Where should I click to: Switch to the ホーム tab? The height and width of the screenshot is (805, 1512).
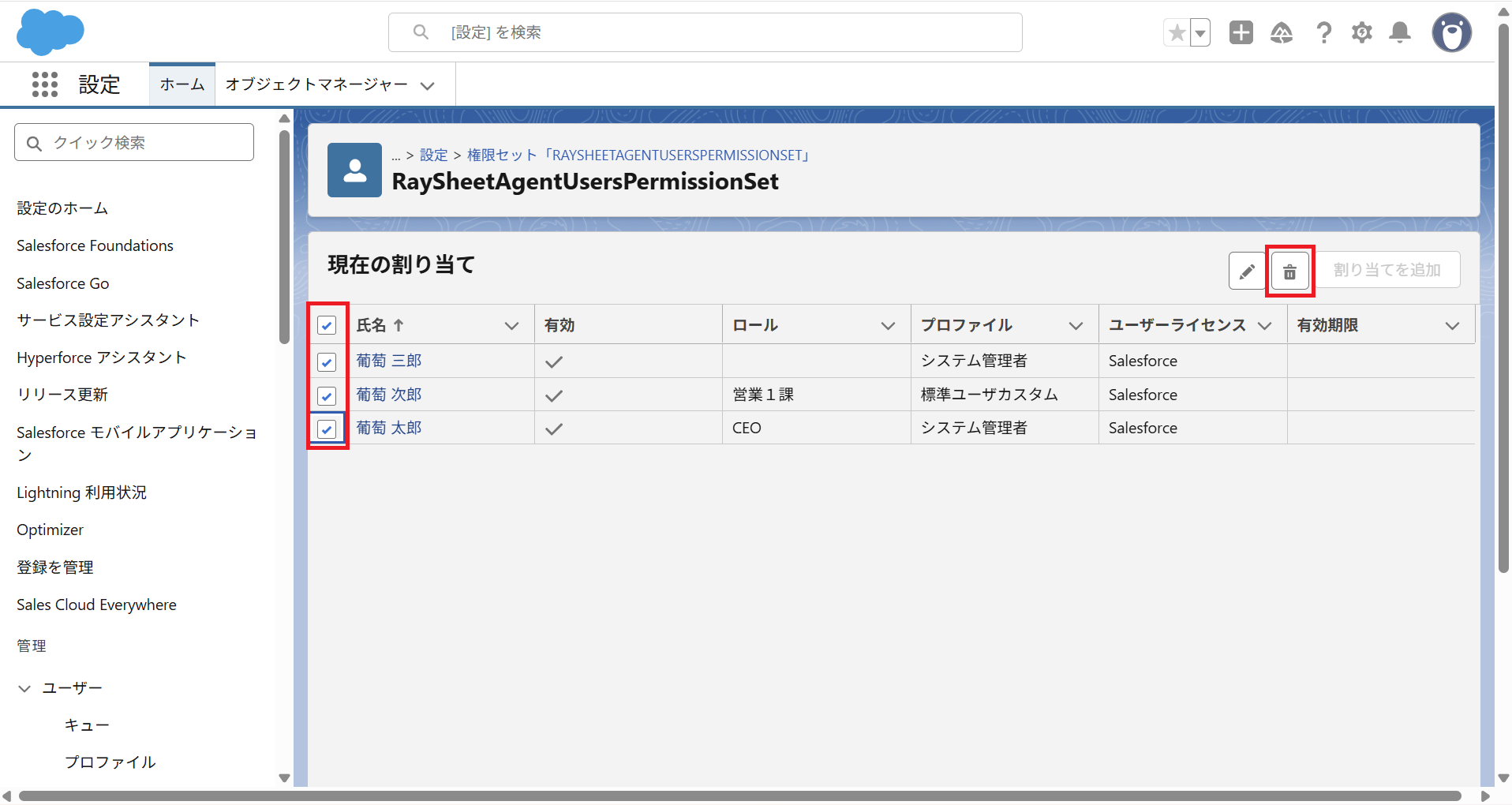click(x=182, y=84)
